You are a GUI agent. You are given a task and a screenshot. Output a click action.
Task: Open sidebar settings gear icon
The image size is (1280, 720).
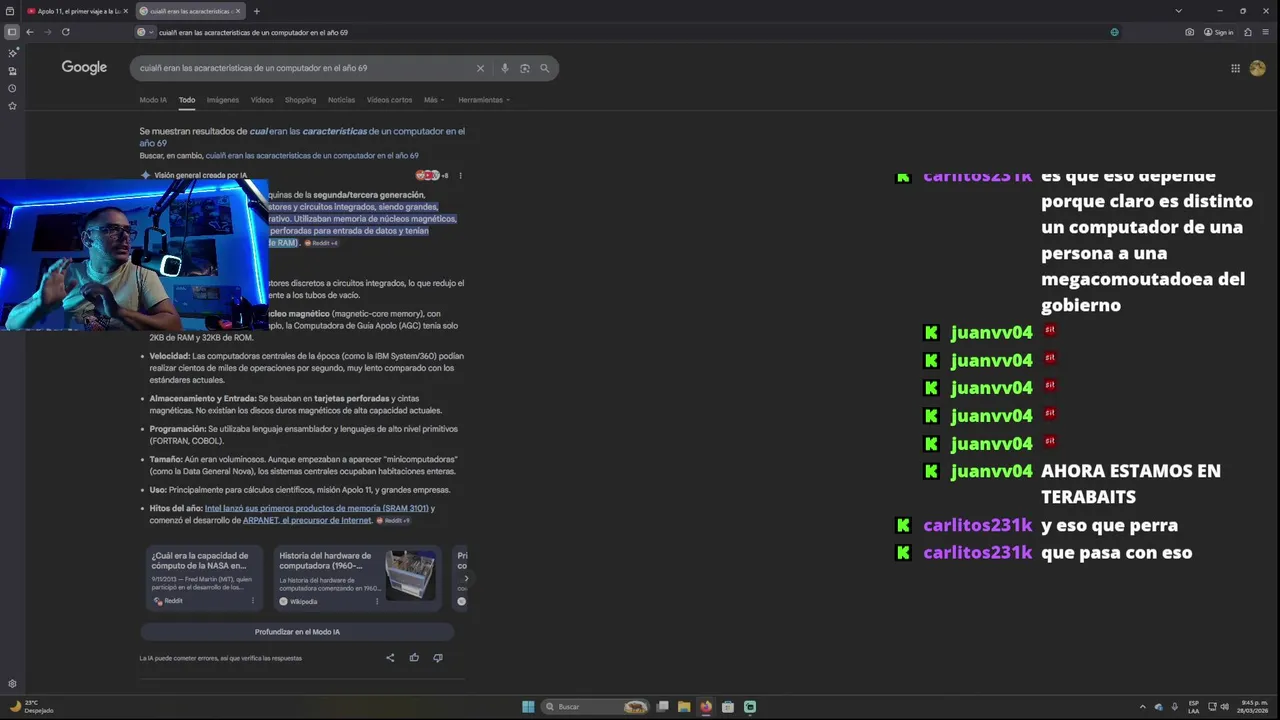(x=12, y=684)
